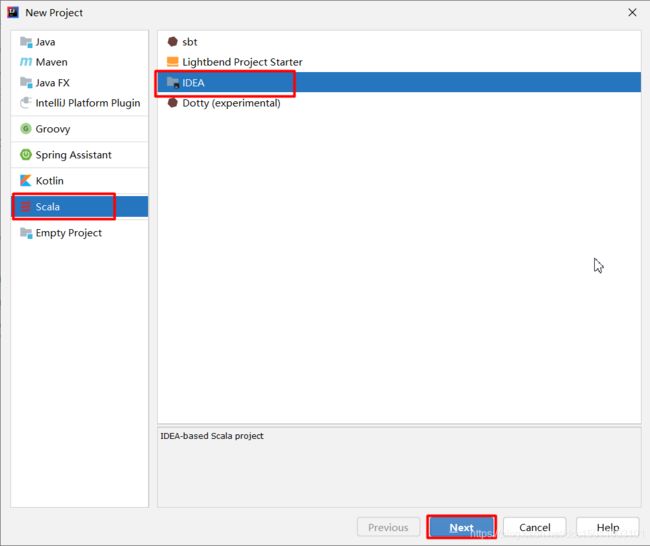The height and width of the screenshot is (546, 650).
Task: Cancel the New Project dialog
Action: pos(535,527)
